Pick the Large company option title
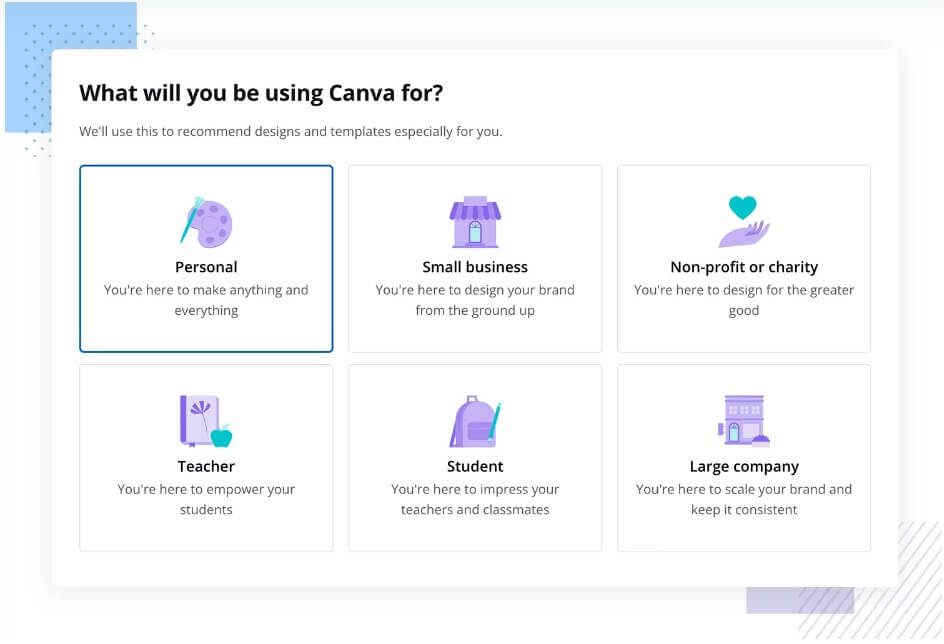This screenshot has width=944, height=644. pos(744,467)
